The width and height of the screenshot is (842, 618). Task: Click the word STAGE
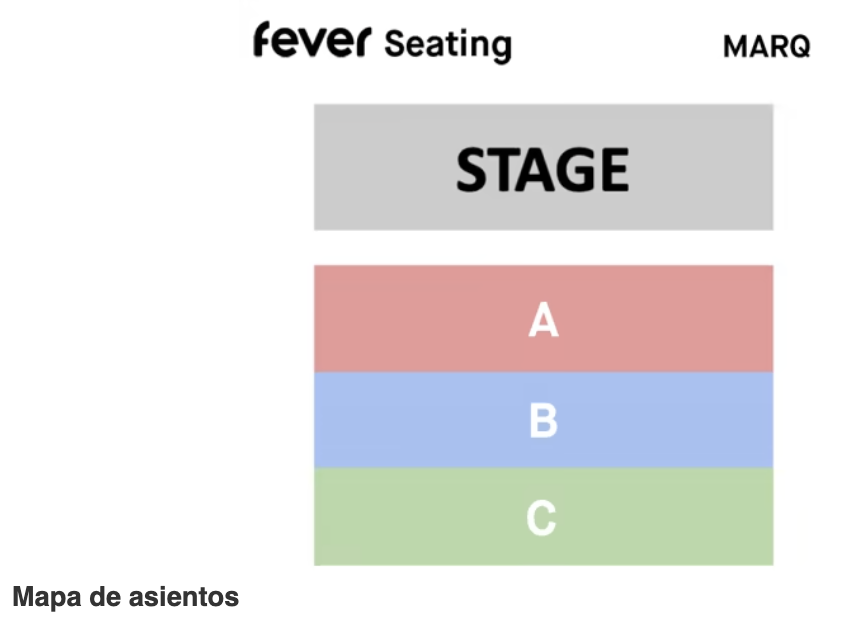tap(543, 168)
